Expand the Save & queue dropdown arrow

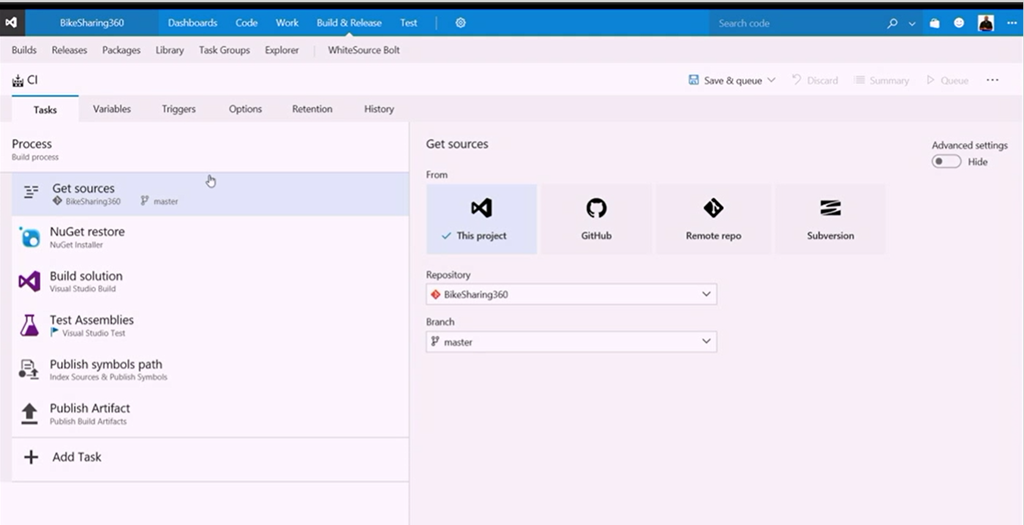(771, 80)
